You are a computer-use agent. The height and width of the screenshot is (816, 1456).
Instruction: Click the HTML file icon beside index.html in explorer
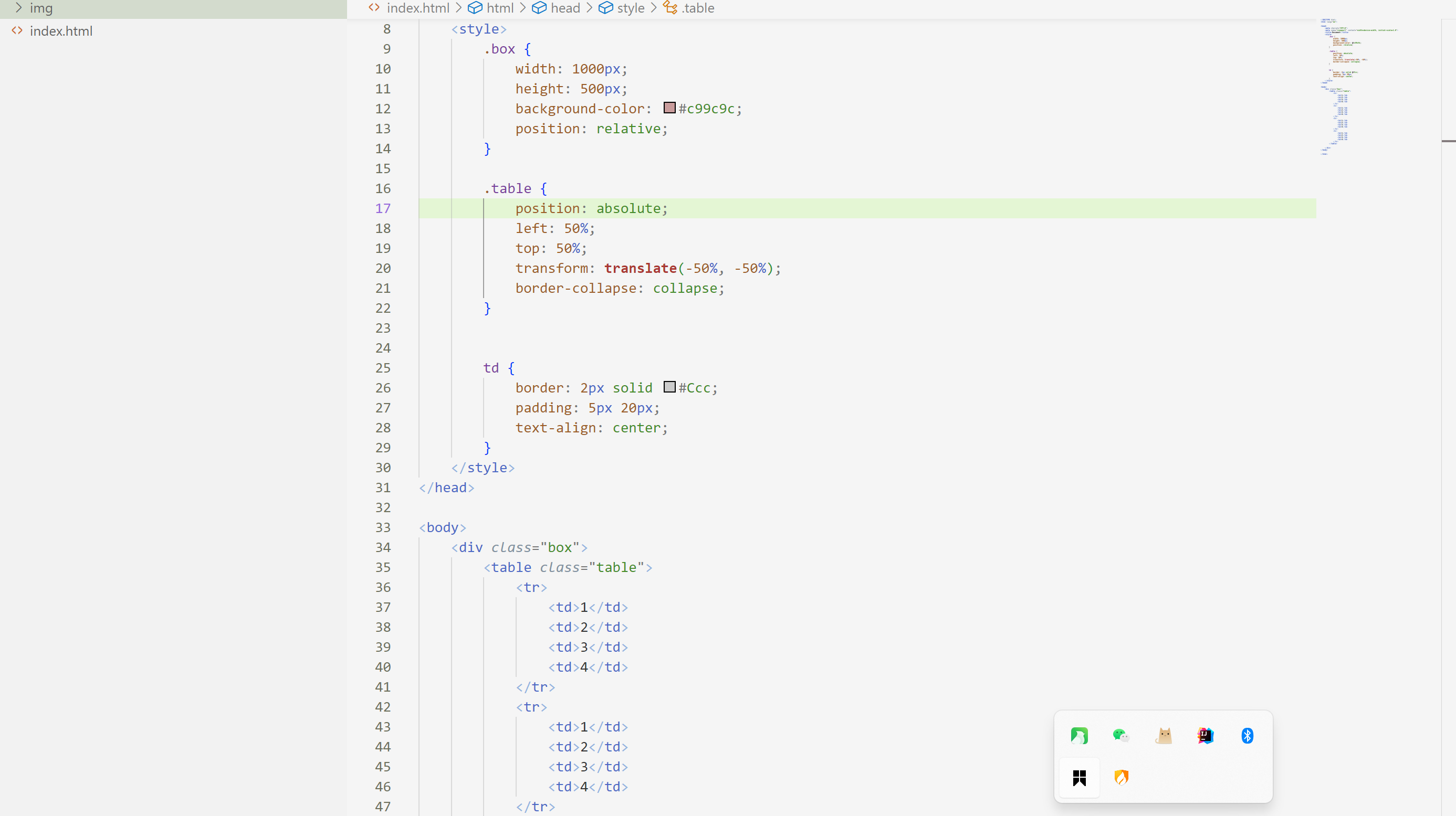pyautogui.click(x=17, y=30)
